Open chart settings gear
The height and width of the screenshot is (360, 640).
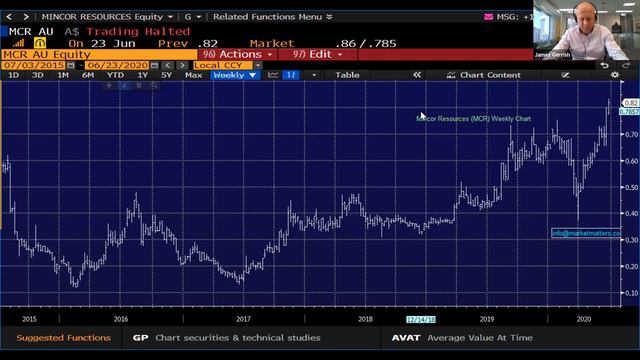pyautogui.click(x=615, y=75)
